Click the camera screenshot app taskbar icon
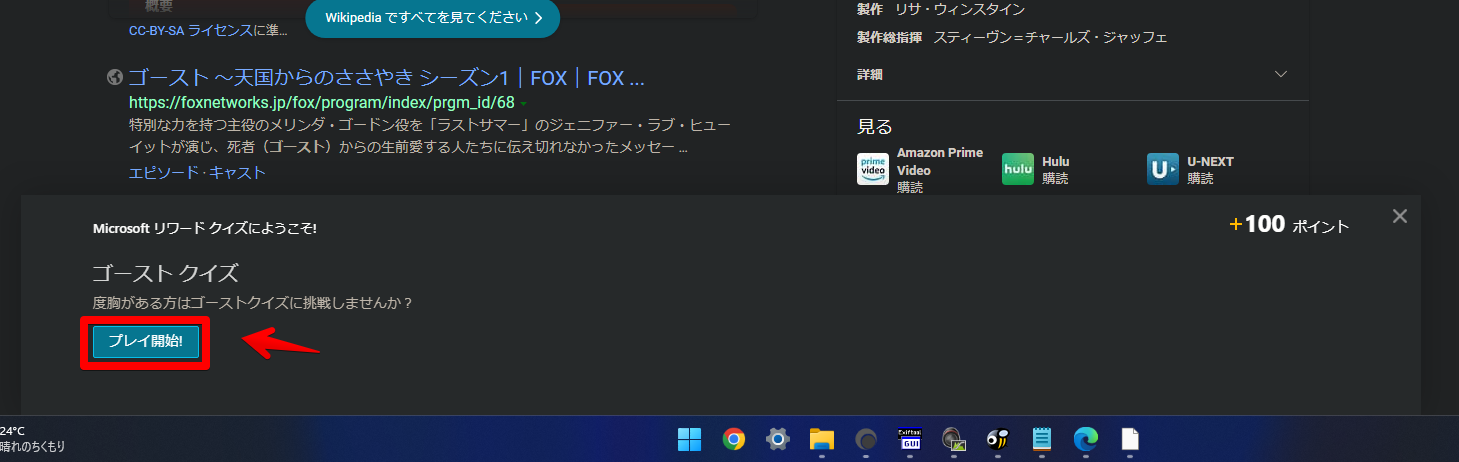1459x462 pixels. [954, 439]
